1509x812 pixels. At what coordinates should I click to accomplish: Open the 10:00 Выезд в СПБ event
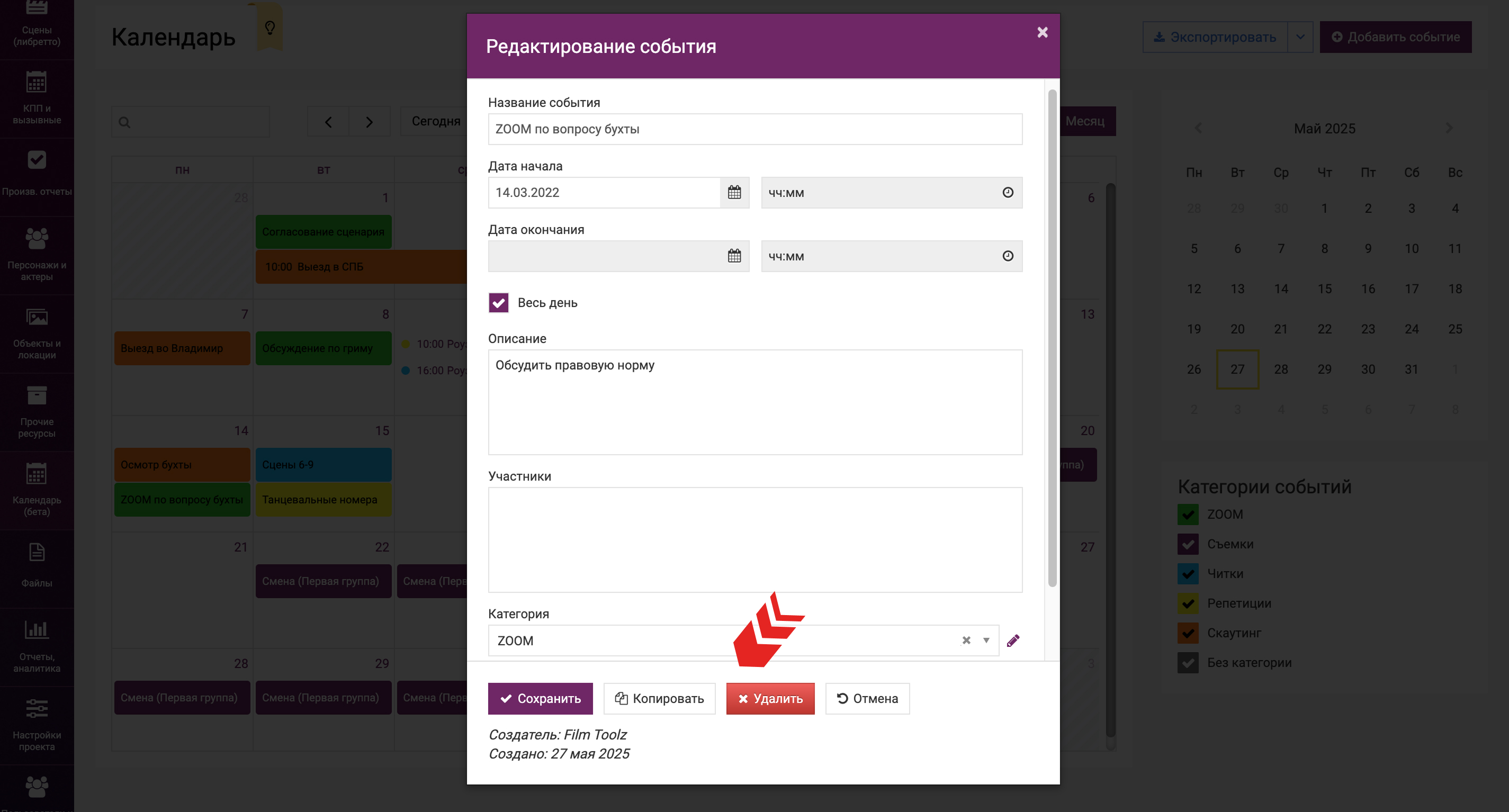(362, 267)
